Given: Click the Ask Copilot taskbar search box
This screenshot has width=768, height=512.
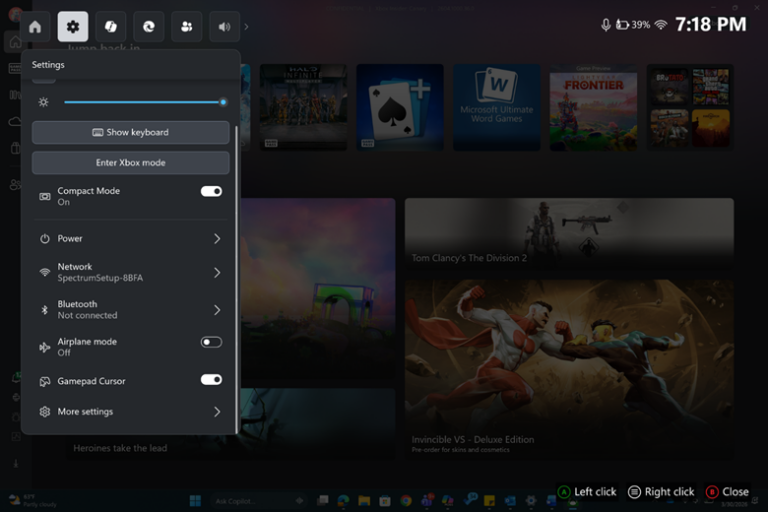Looking at the screenshot, I should (260, 500).
